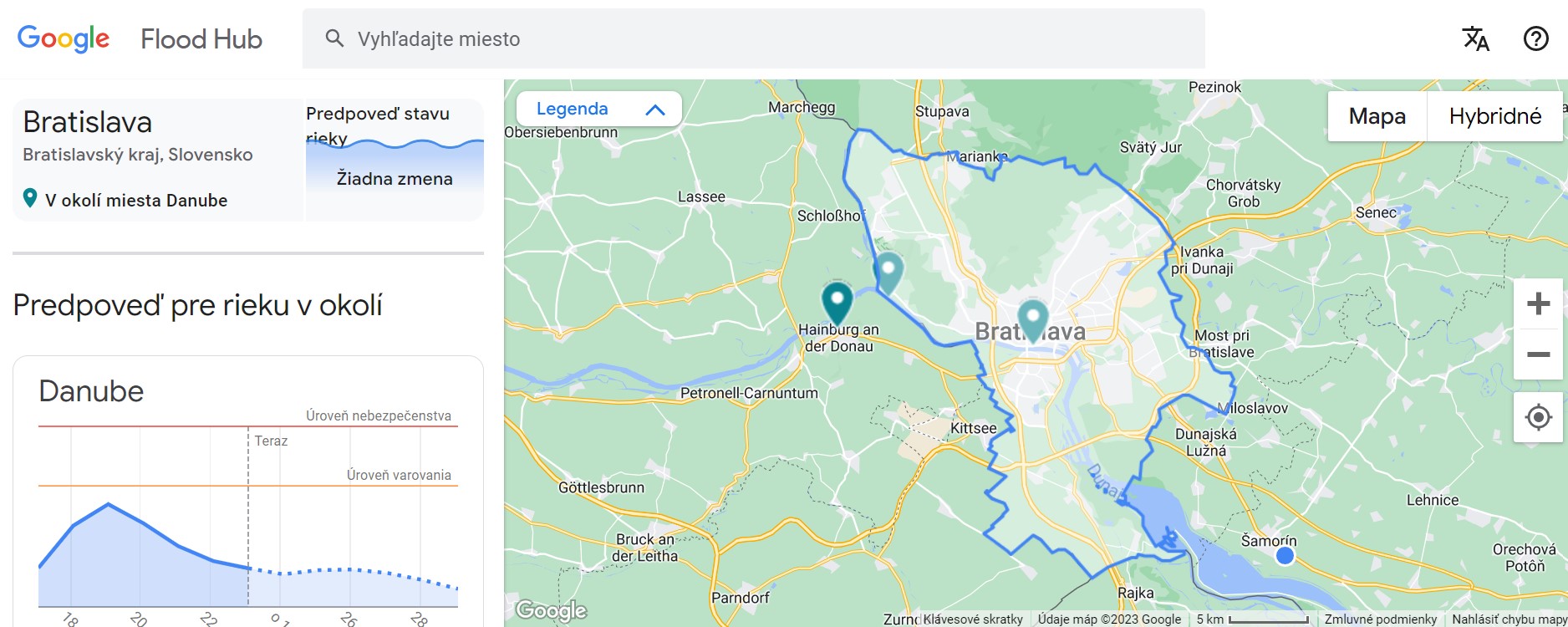Click 'Svätý Jur' map label

coord(1151,148)
